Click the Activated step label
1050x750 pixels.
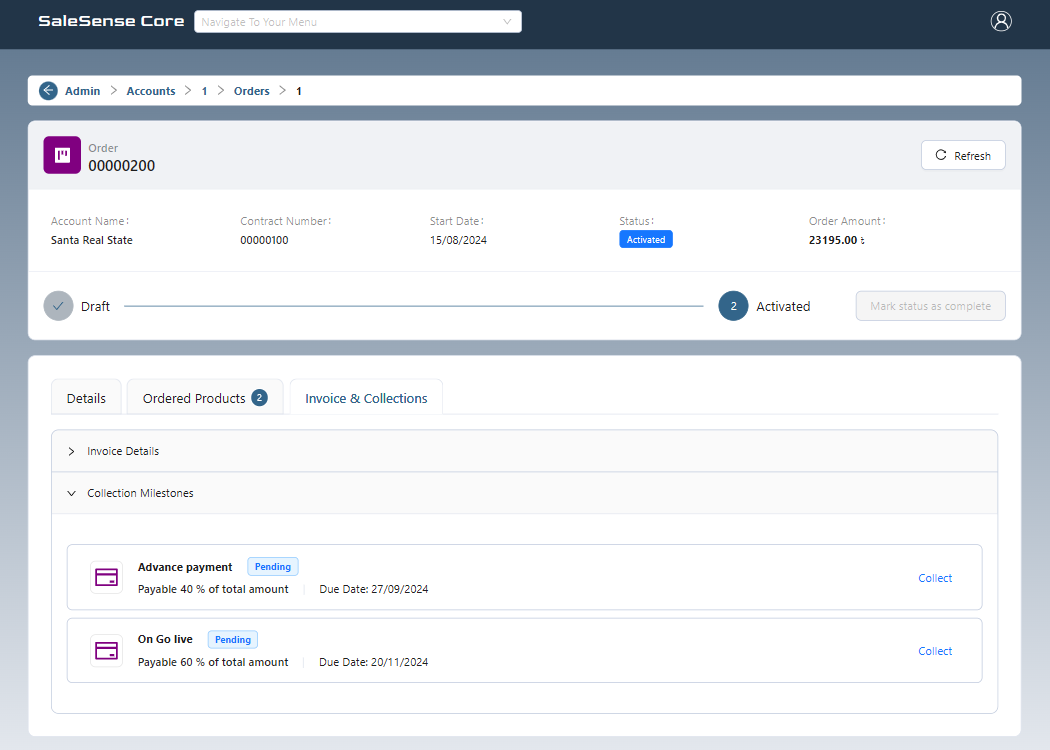[x=783, y=307]
